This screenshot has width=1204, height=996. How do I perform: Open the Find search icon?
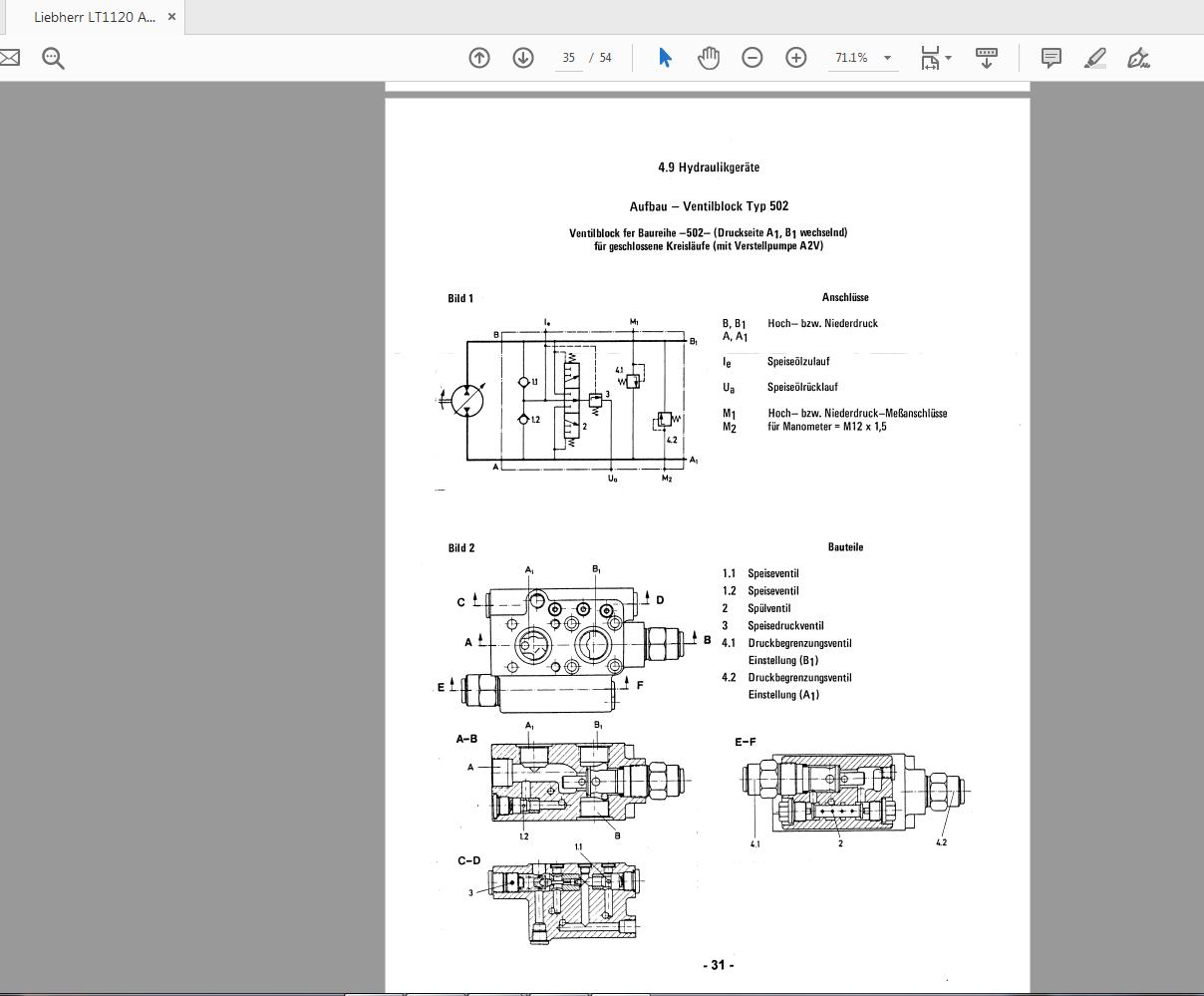point(53,58)
